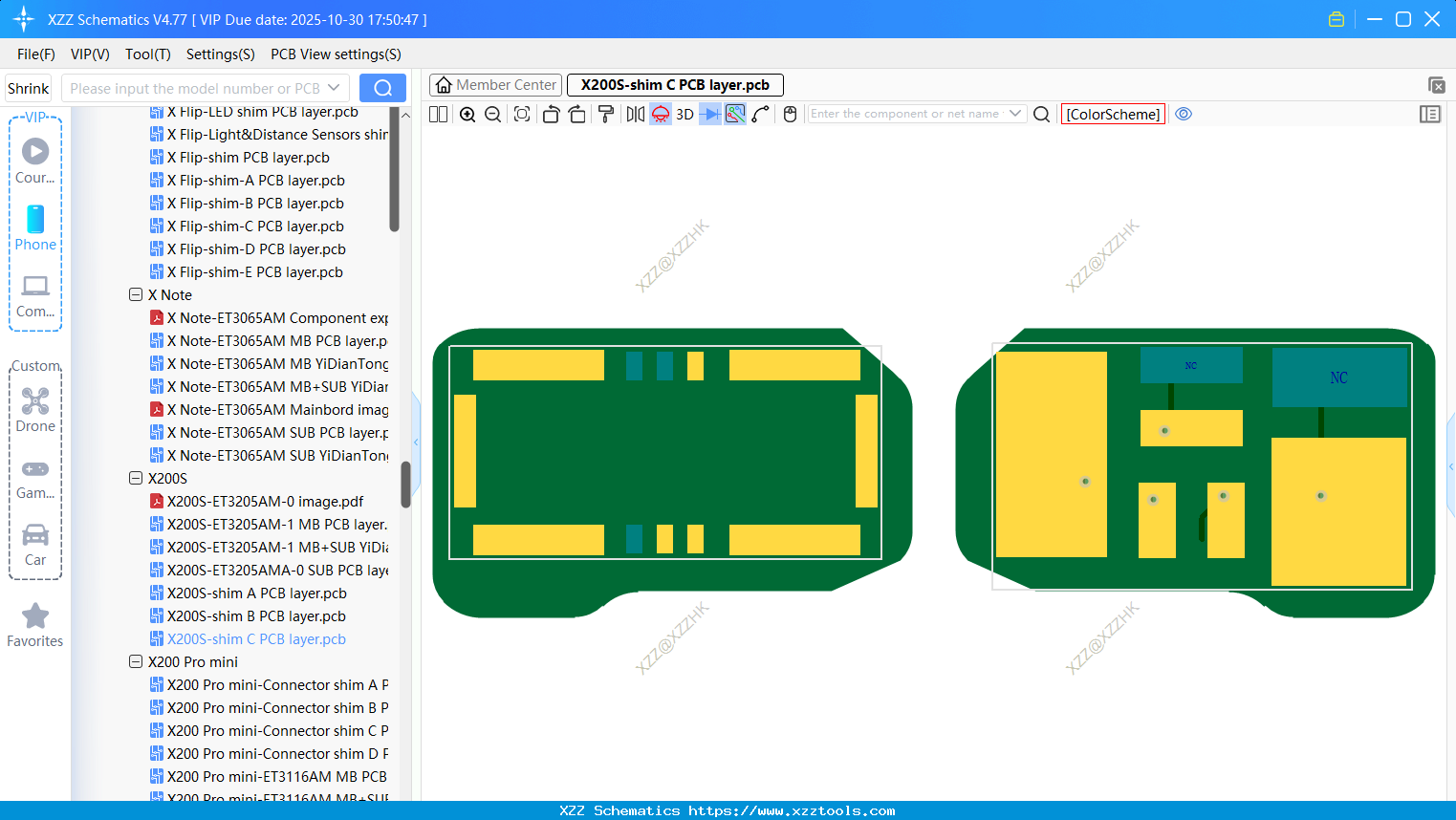Screen dimensions: 1456x820
Task: Select the curved measurement tool
Action: point(760,114)
